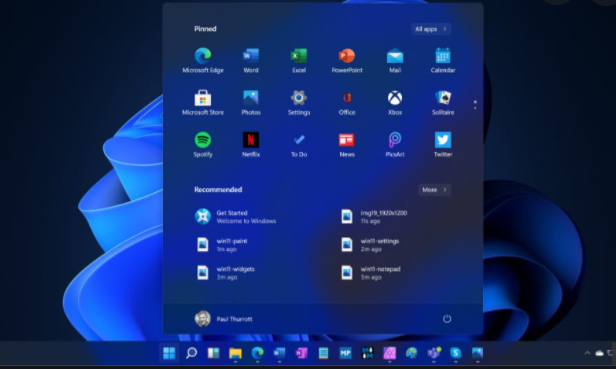616x369 pixels.
Task: Open Paint from the taskbar
Action: [411, 353]
